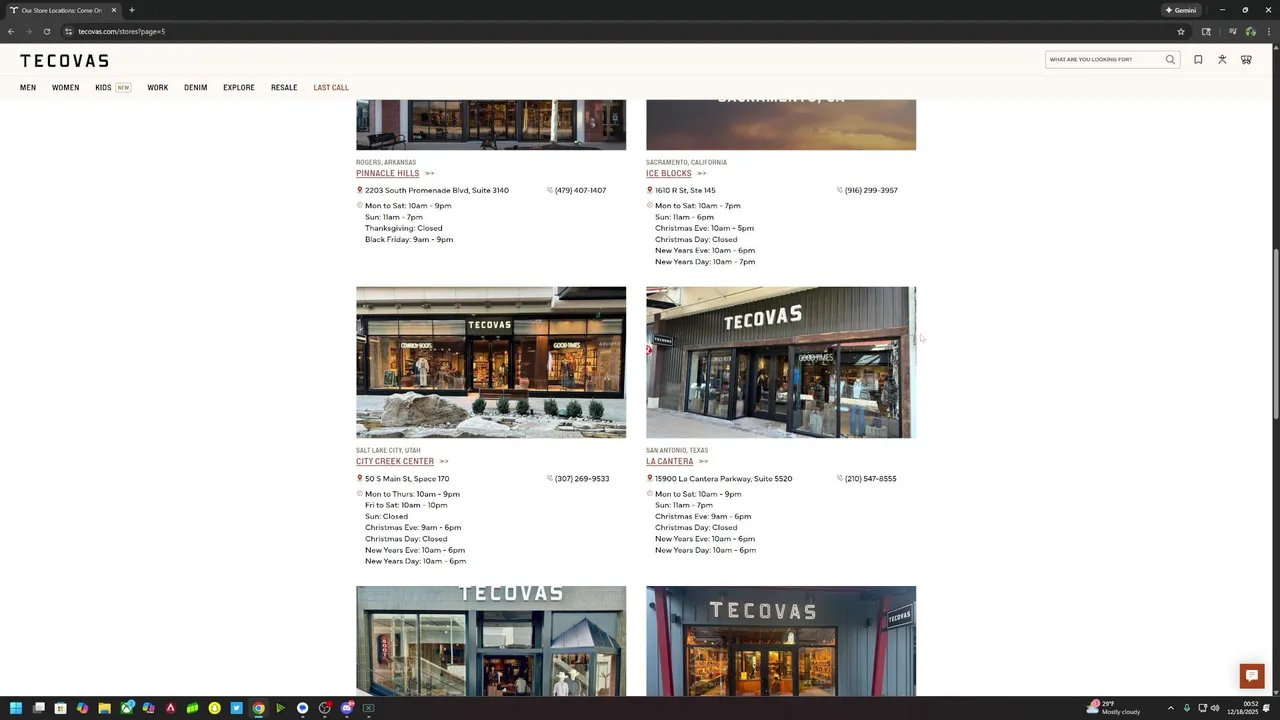Click the location pin beside La Cantera Parkway address

coord(649,478)
